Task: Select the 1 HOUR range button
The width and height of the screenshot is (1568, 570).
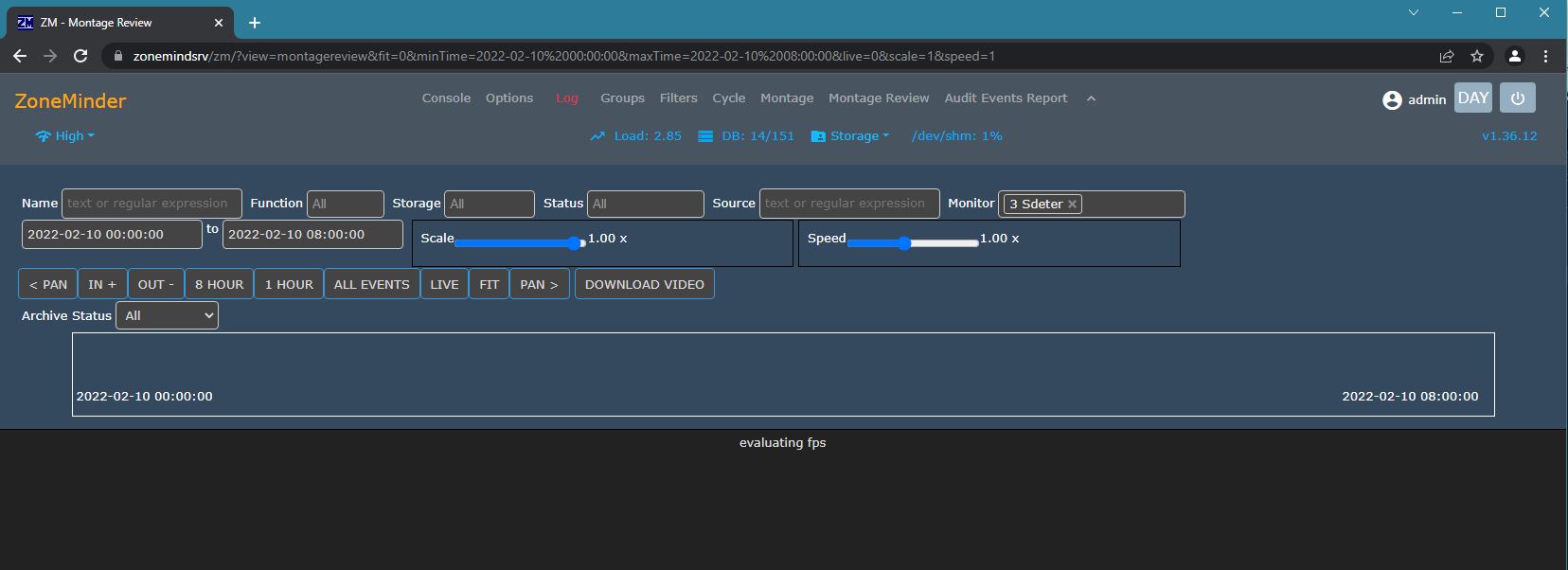Action: coord(289,284)
